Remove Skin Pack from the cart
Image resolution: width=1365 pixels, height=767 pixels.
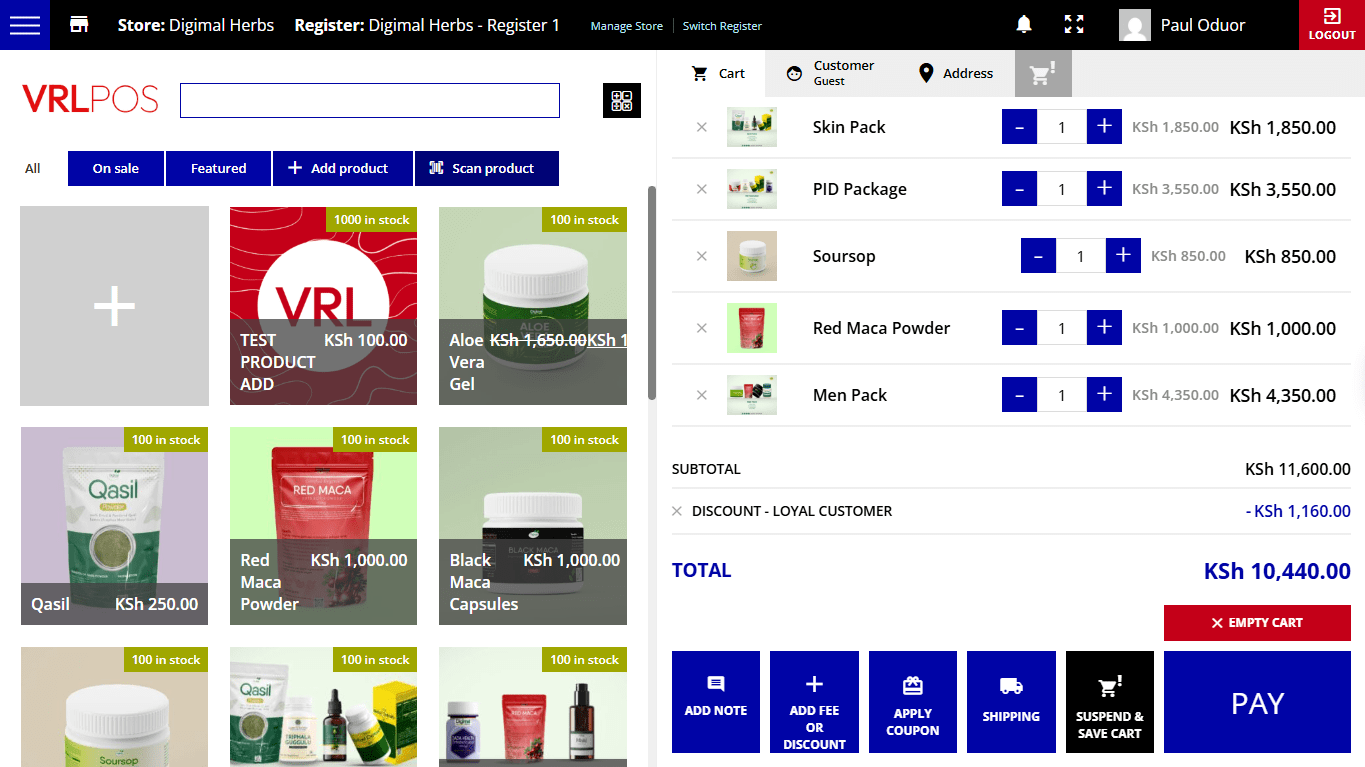(701, 127)
